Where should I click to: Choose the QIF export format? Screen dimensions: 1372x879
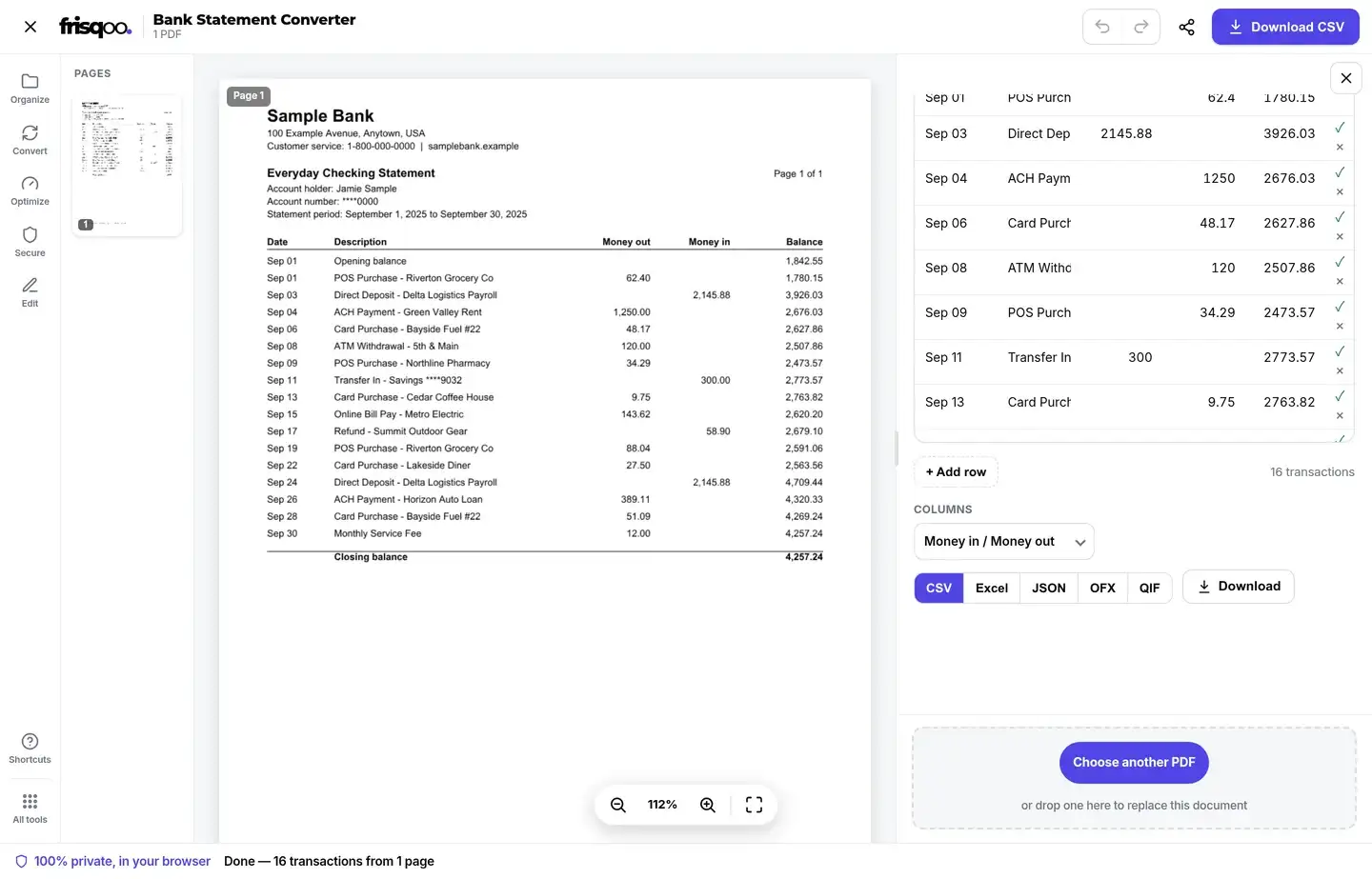[x=1150, y=588]
